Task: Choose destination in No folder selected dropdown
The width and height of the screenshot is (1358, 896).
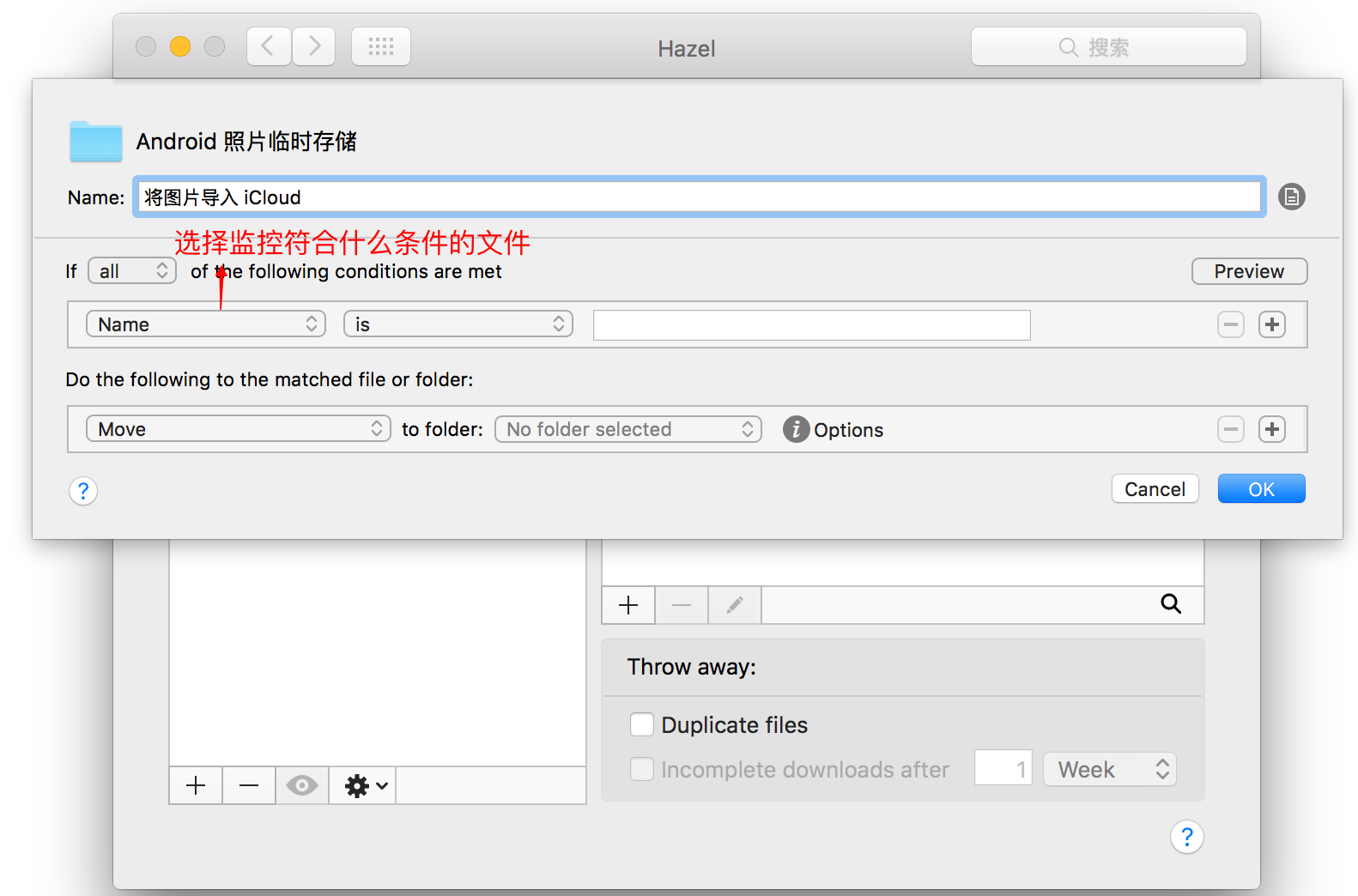Action: coord(627,429)
